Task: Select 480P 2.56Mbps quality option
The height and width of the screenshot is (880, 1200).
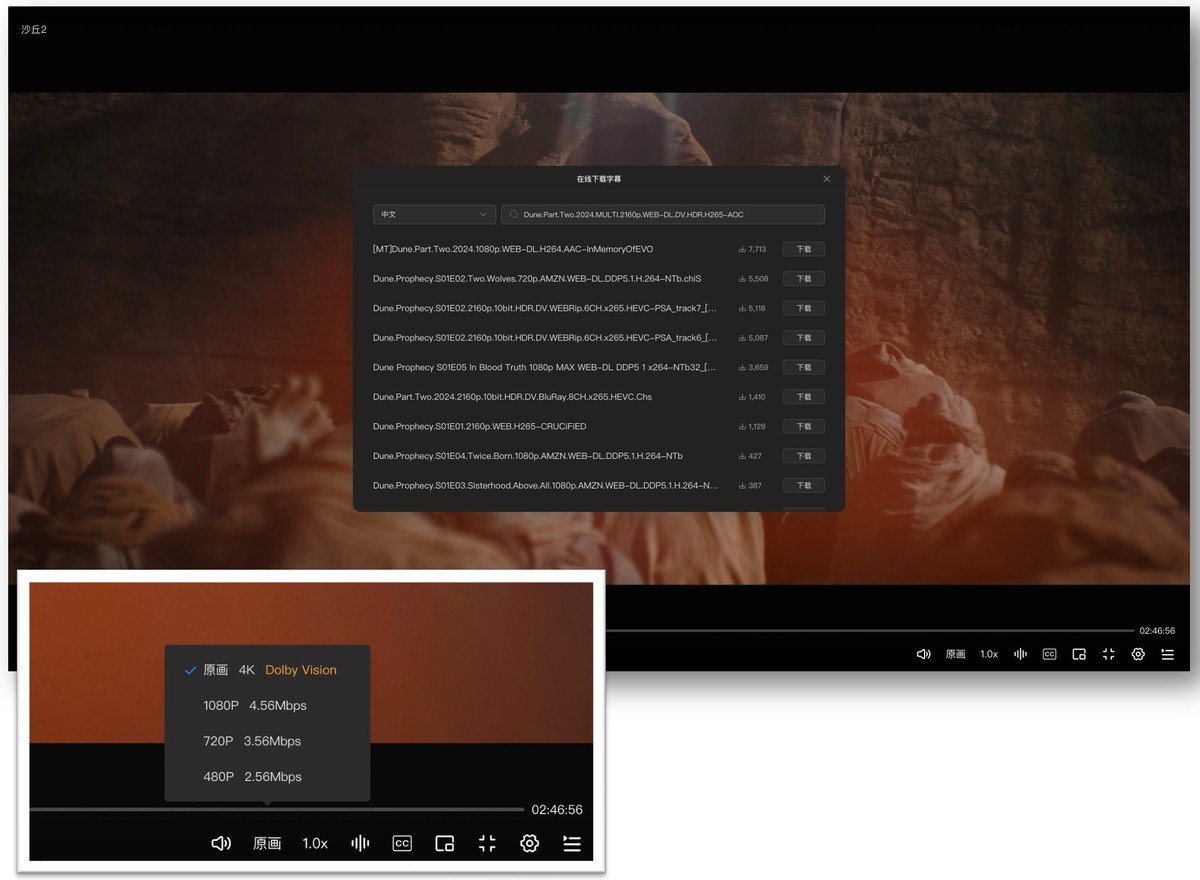Action: tap(268, 777)
